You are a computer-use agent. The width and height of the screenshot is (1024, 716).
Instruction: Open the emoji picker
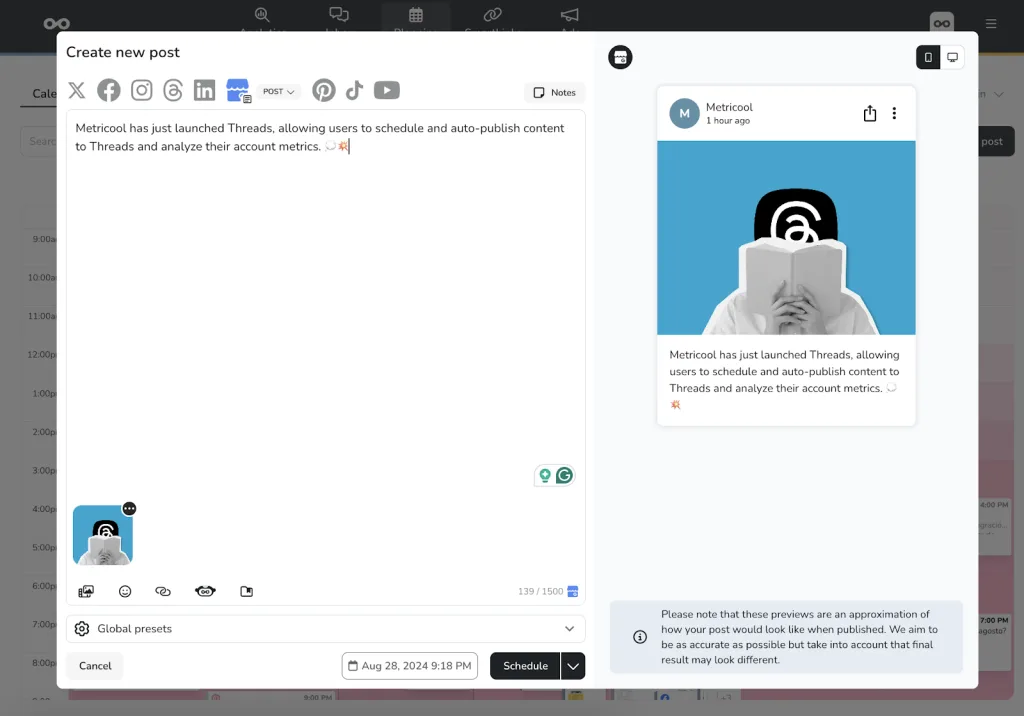[x=125, y=591]
